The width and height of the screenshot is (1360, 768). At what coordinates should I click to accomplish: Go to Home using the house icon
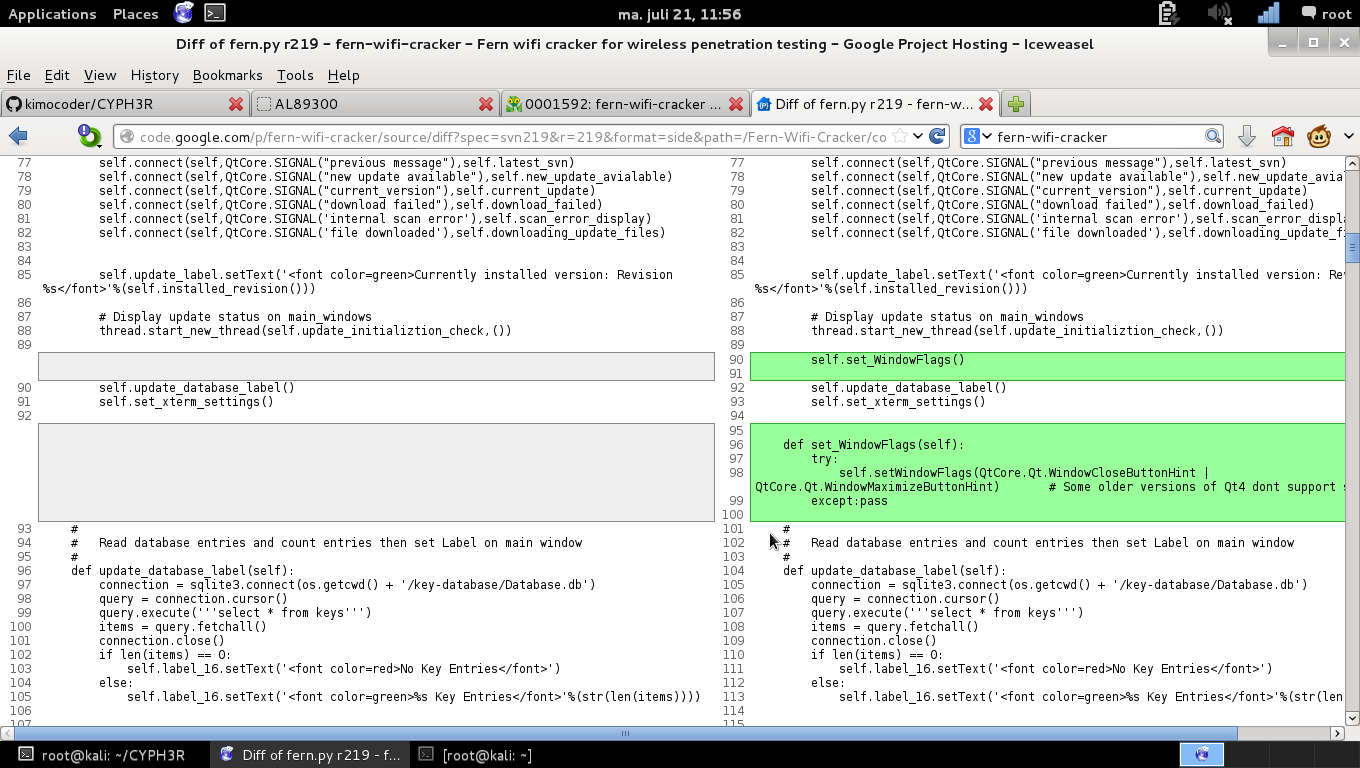1282,137
